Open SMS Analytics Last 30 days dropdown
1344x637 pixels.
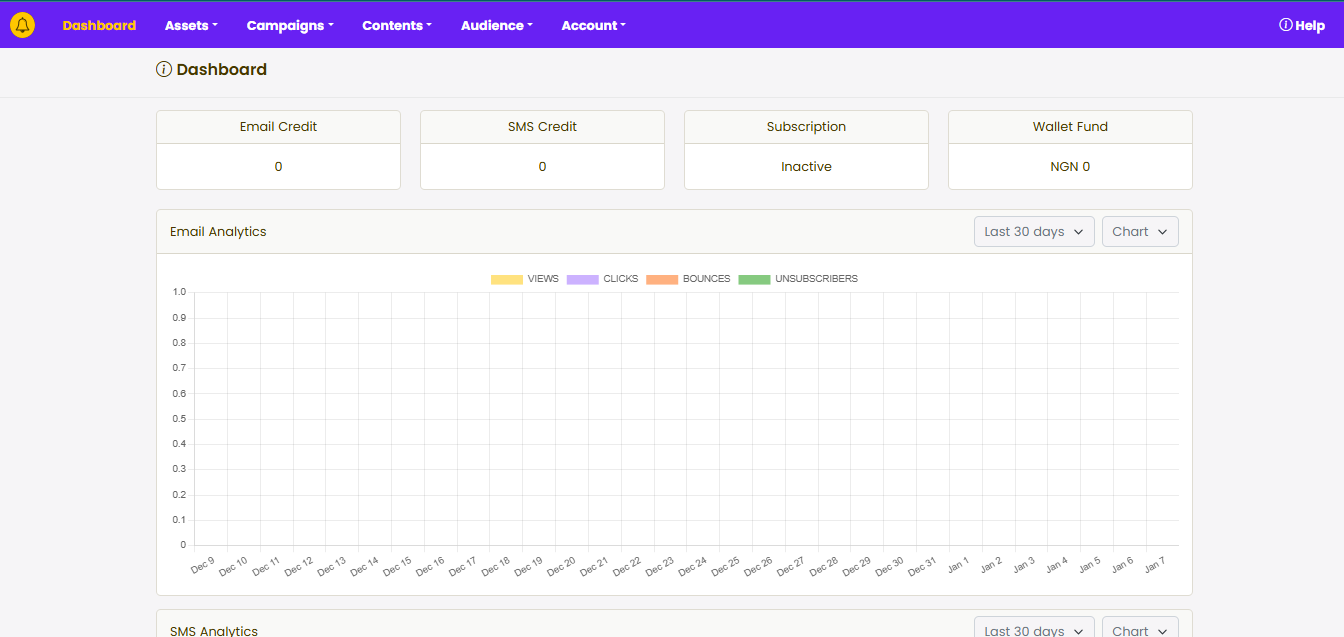1034,628
